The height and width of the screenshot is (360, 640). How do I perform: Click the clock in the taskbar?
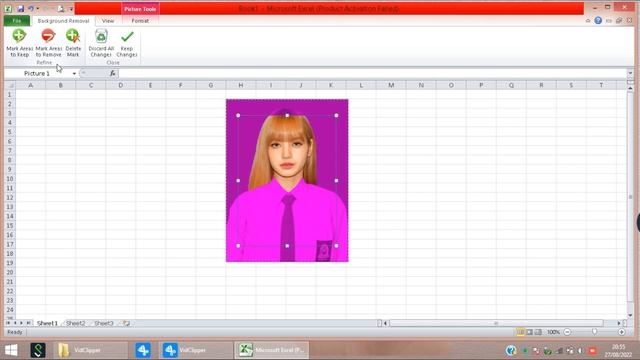(618, 351)
